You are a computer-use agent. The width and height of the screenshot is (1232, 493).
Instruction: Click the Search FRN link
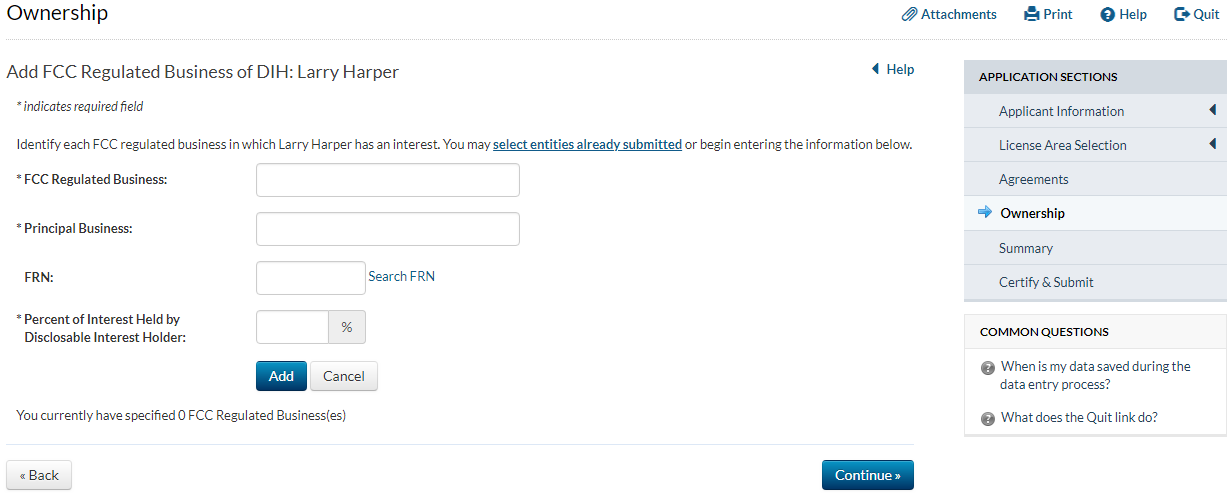(x=401, y=277)
